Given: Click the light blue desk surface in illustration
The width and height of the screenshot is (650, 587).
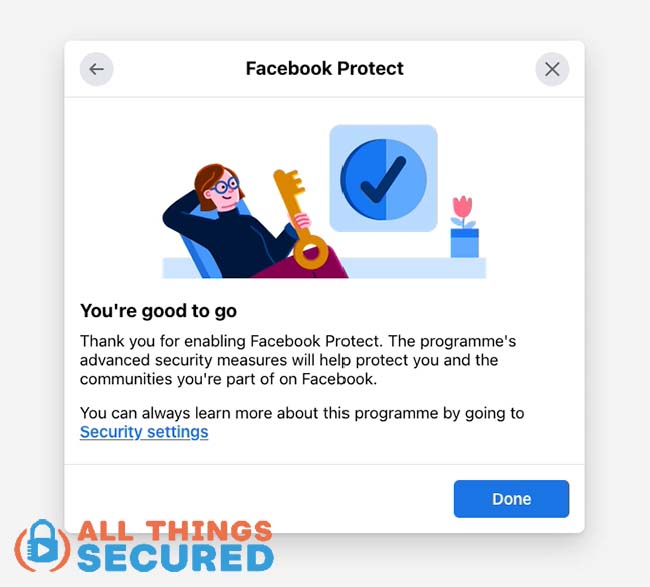Looking at the screenshot, I should (x=415, y=268).
